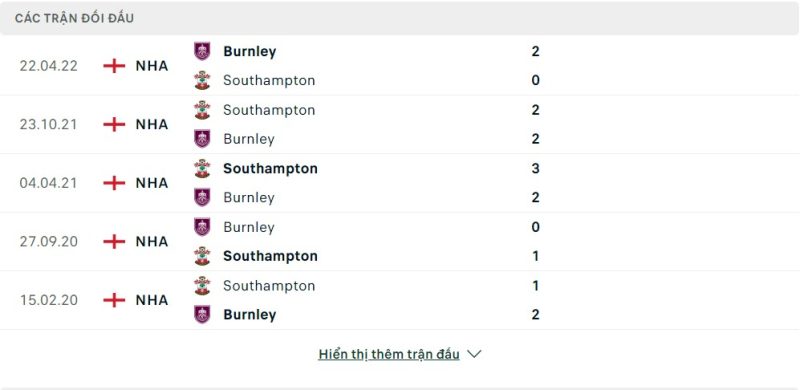Image resolution: width=800 pixels, height=390 pixels.
Task: Click NHA league label for 27.09.20 match
Action: (x=152, y=241)
